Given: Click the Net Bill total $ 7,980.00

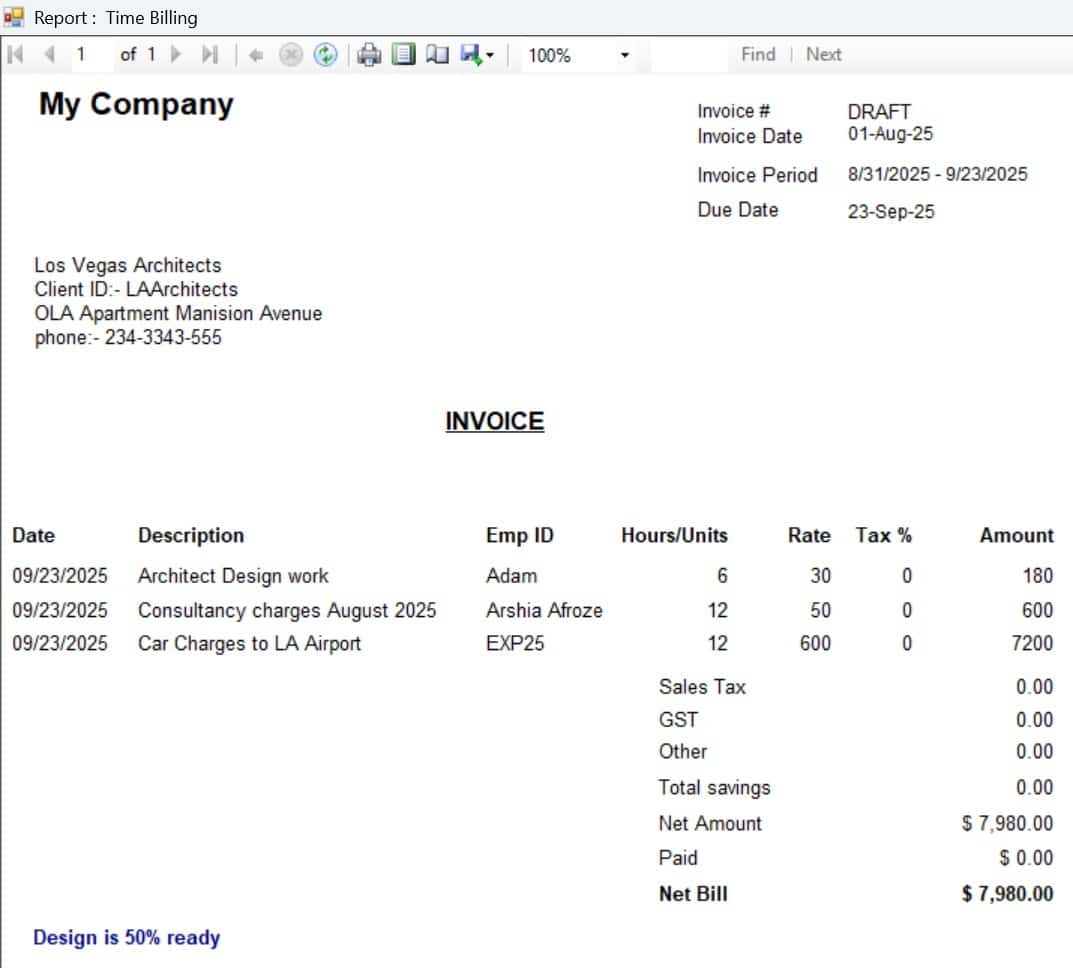Looking at the screenshot, I should click(1007, 894).
